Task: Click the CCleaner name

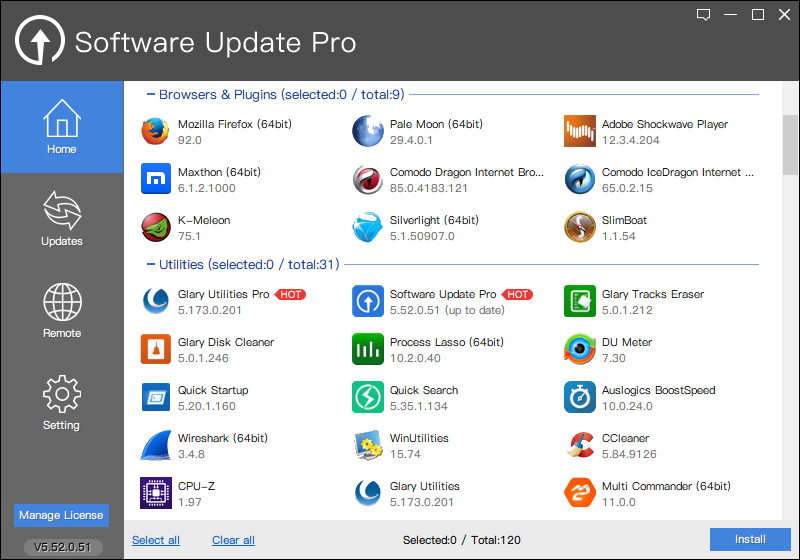Action: pyautogui.click(x=625, y=438)
